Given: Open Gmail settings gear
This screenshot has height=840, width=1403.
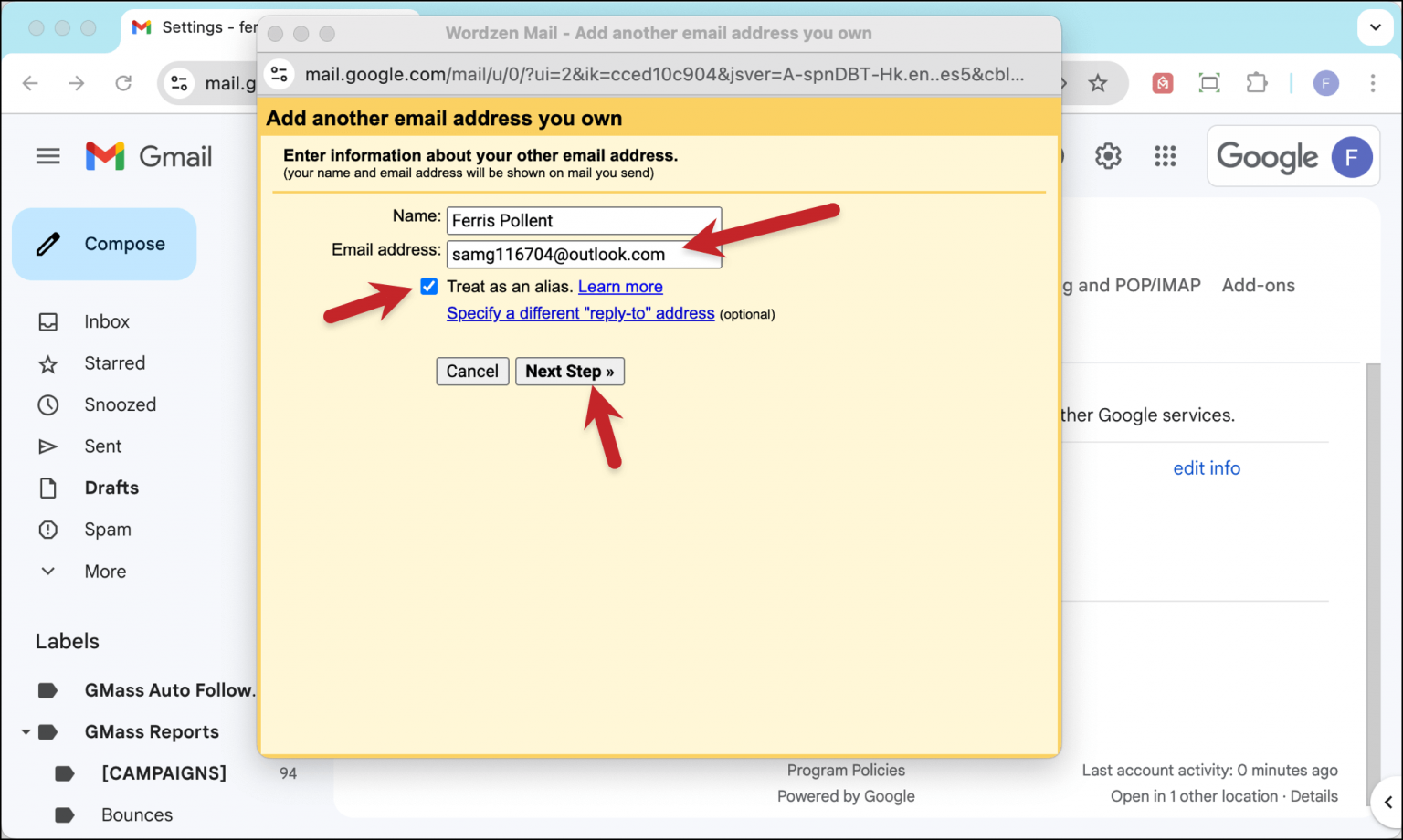Looking at the screenshot, I should [1107, 155].
